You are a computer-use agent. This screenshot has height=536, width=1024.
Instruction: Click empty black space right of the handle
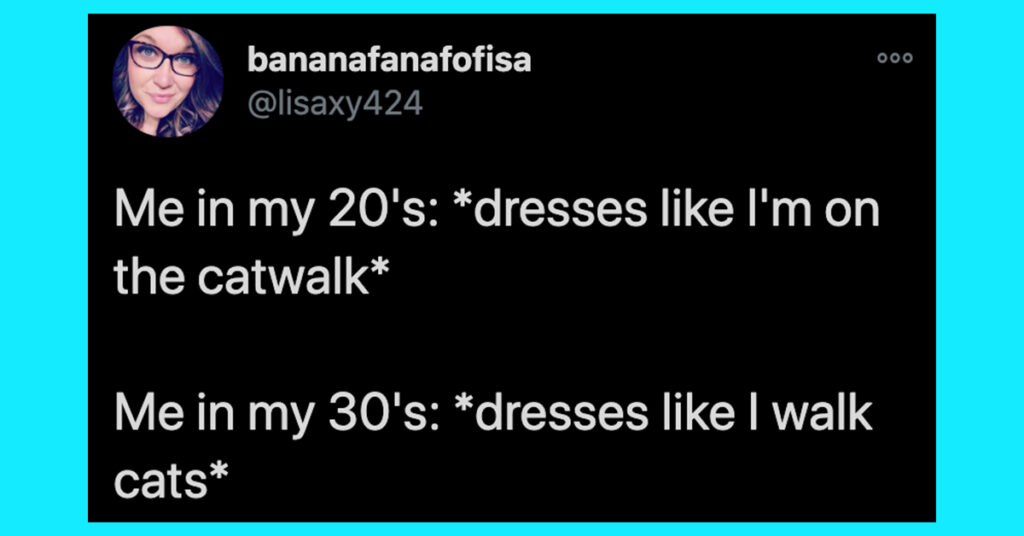650,103
